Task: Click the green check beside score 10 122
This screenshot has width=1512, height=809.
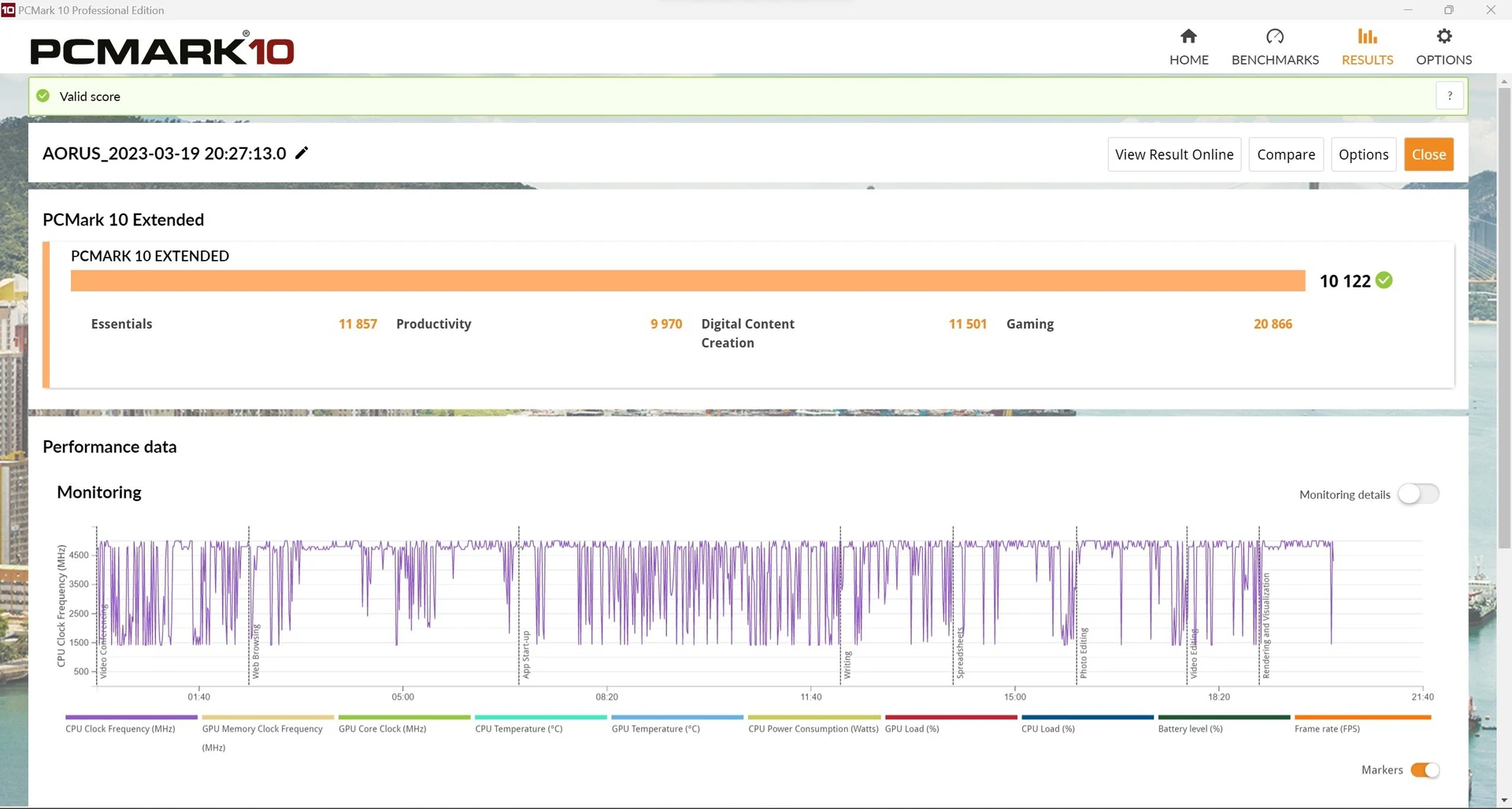Action: point(1384,280)
